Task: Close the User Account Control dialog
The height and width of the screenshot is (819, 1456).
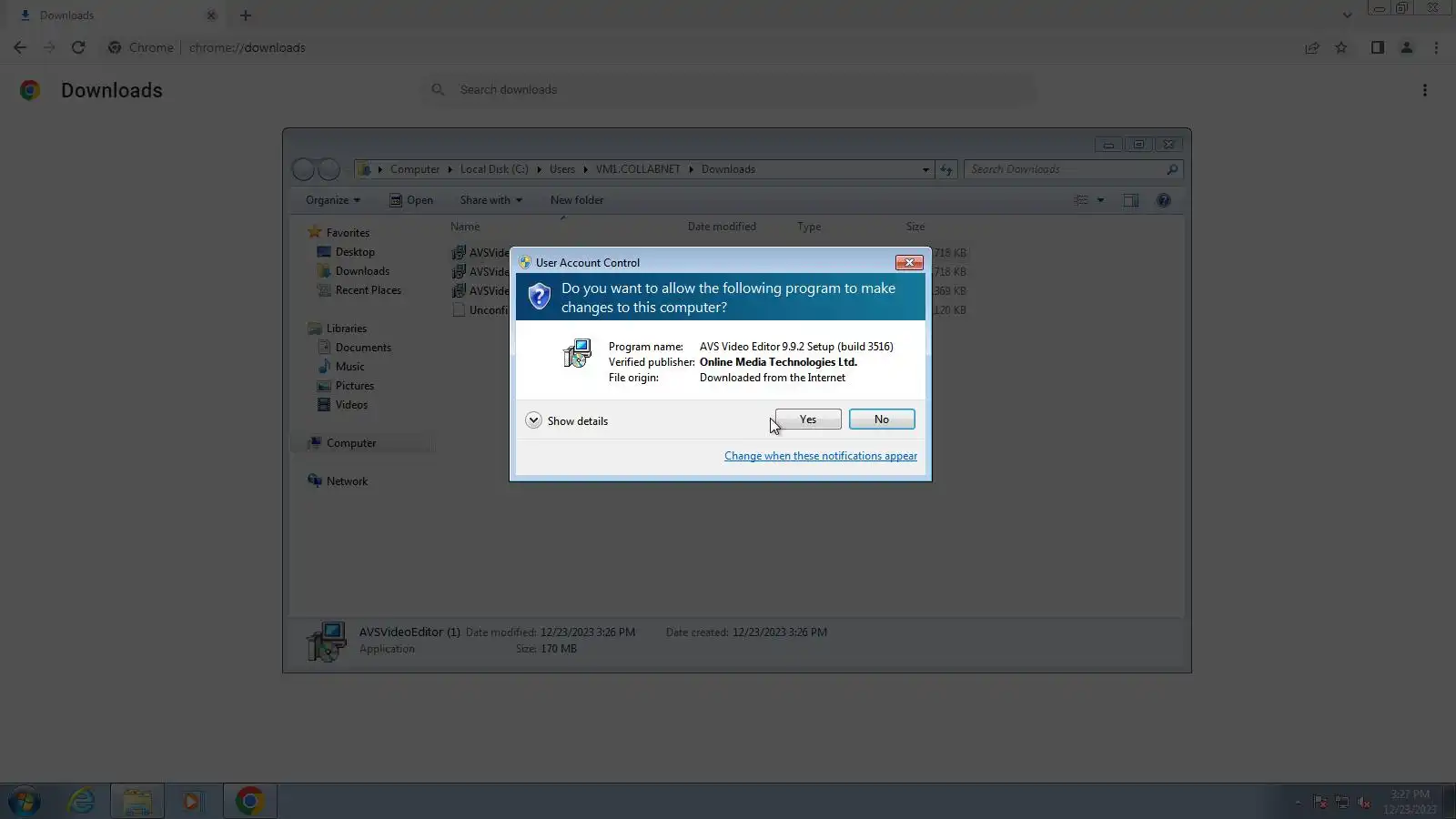Action: point(909,262)
